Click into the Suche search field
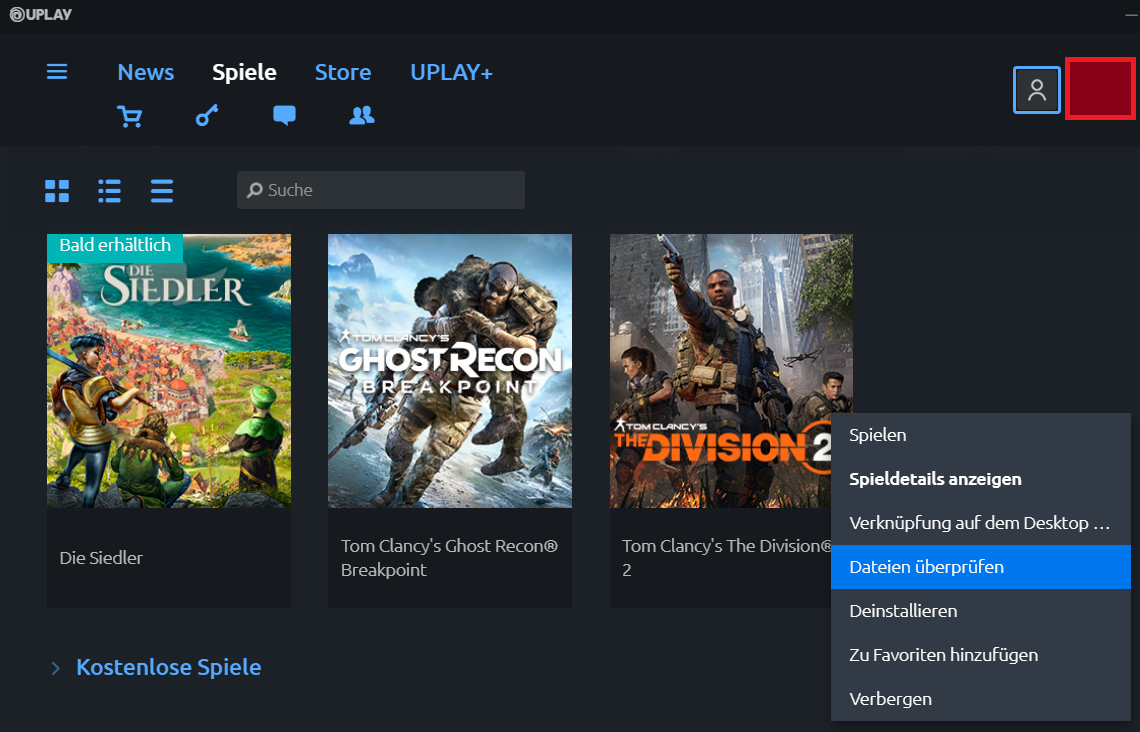 pos(381,190)
